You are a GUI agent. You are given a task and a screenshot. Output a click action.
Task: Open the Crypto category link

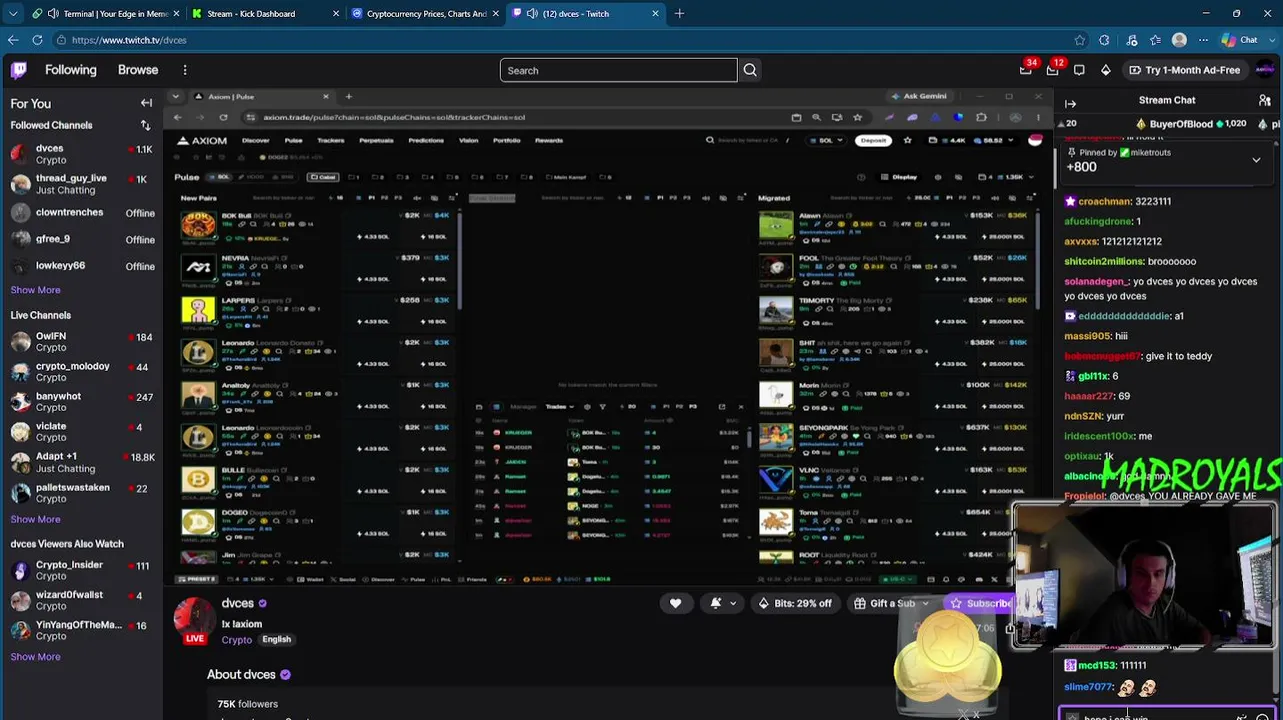coord(237,640)
